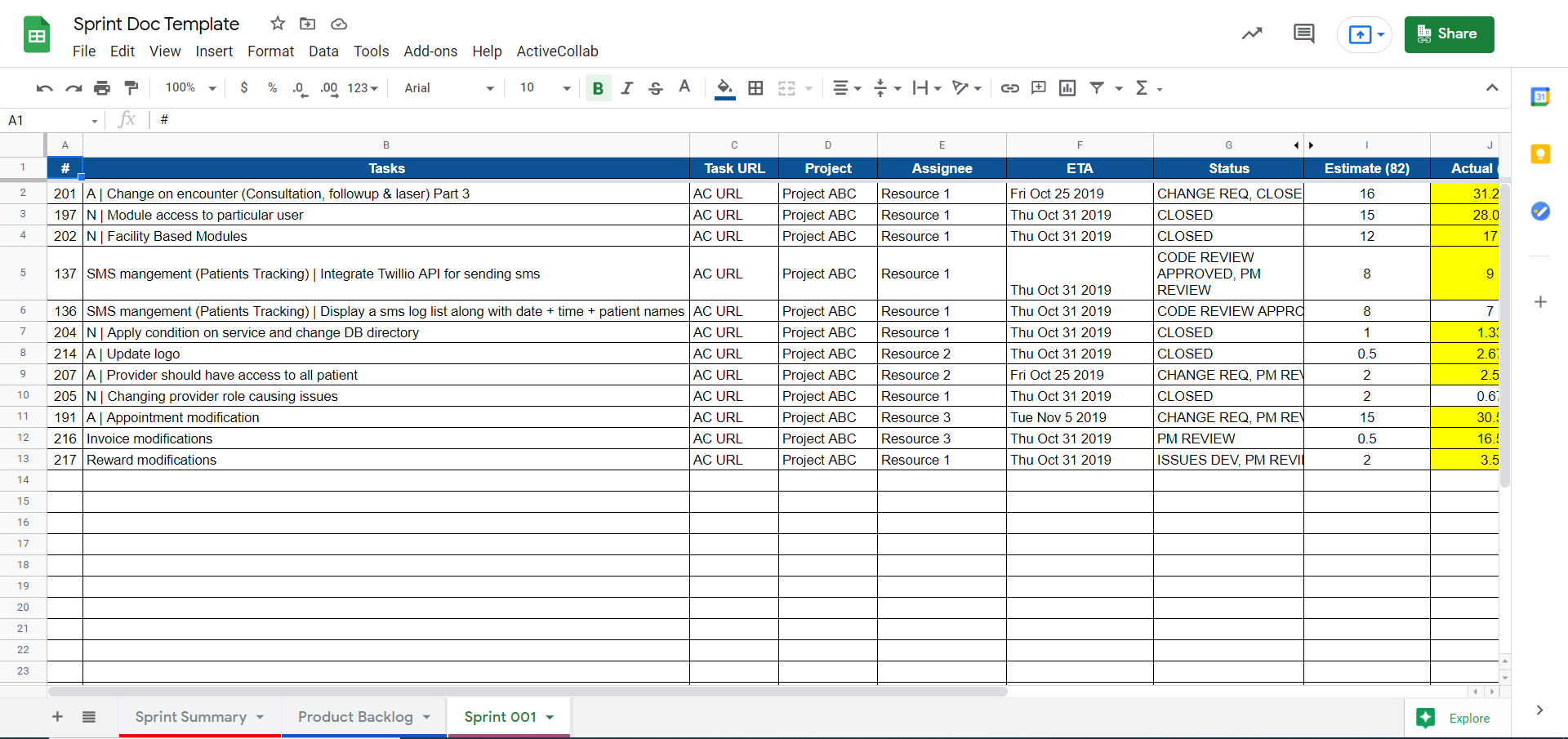Toggle strikethrough formatting

pos(656,88)
